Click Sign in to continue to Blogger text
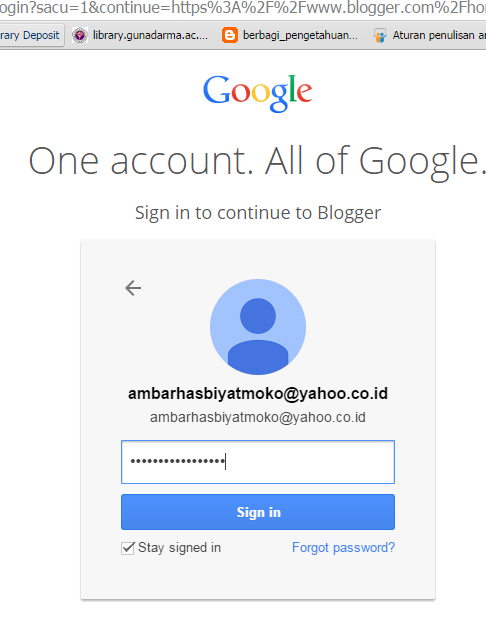Image resolution: width=486 pixels, height=618 pixels. [x=258, y=213]
